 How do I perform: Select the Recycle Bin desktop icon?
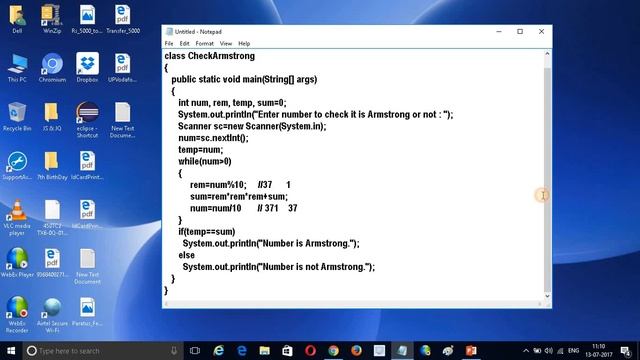(17, 117)
